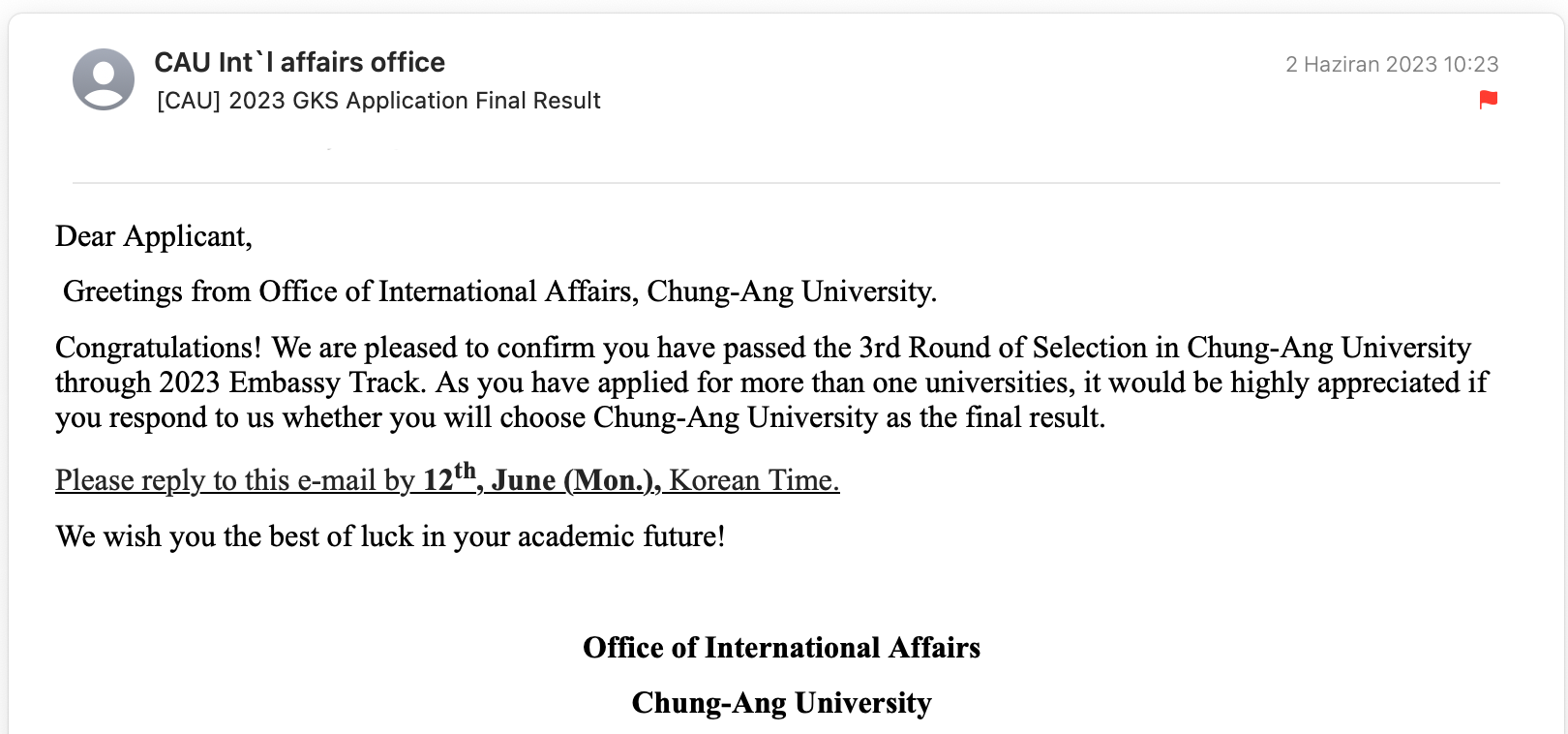
Task: Click the underlined 'Korean Time.' text
Action: [x=755, y=480]
